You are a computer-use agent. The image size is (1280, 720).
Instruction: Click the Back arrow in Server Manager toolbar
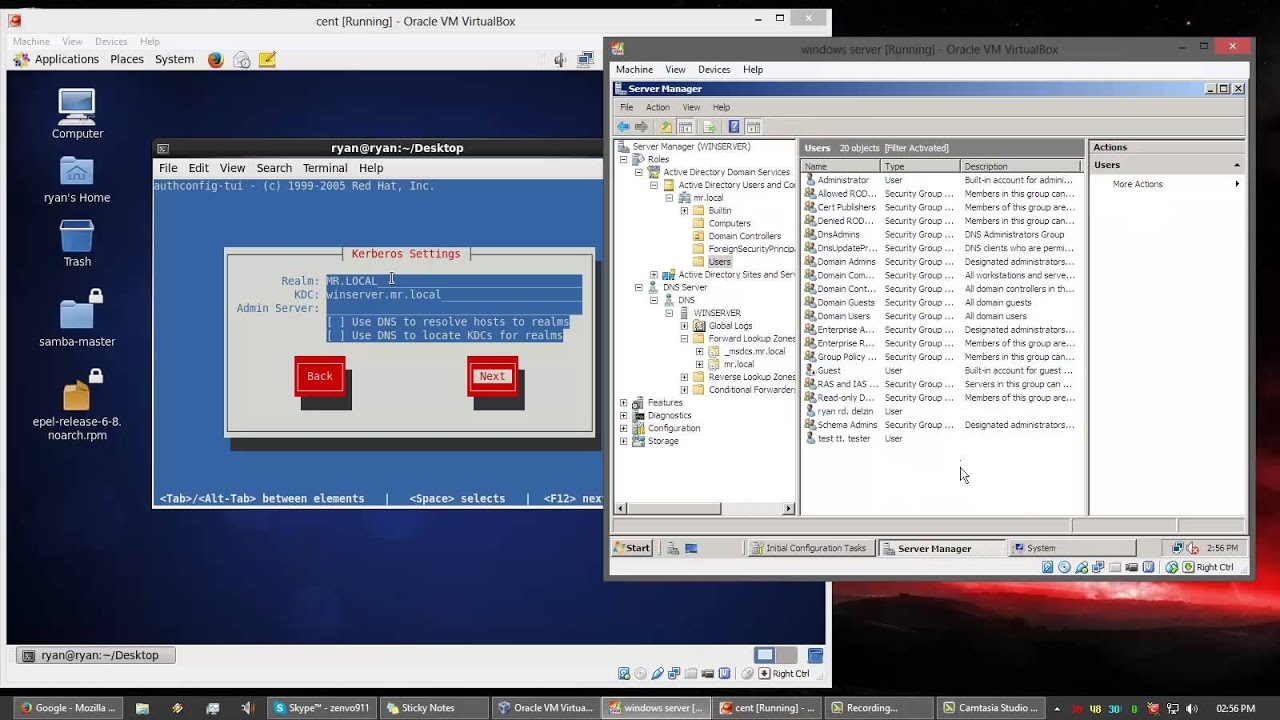(623, 127)
